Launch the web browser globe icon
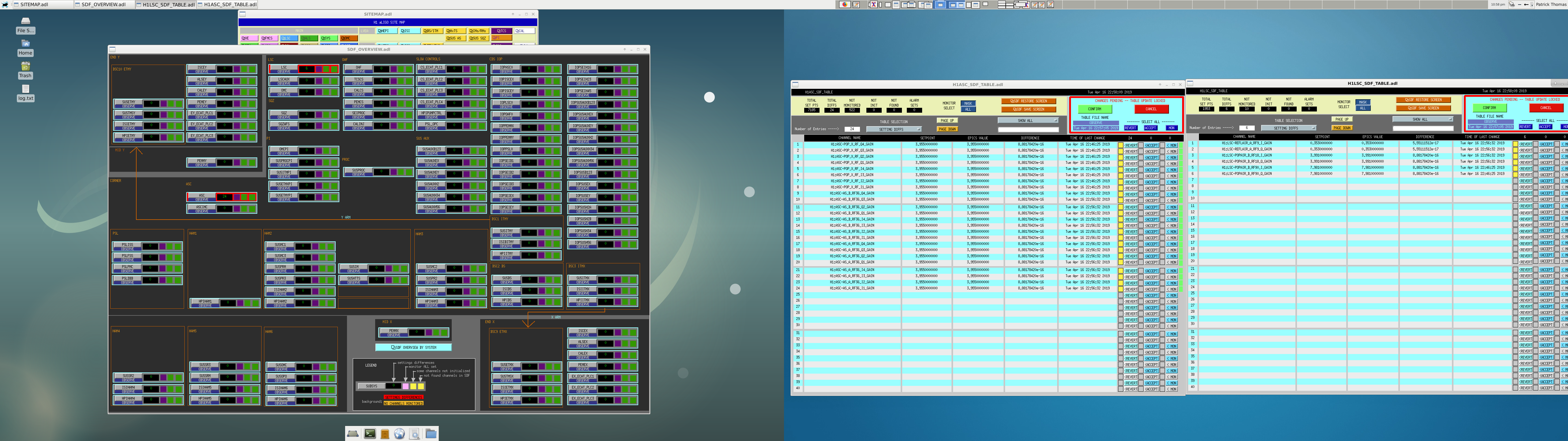Image resolution: width=1568 pixels, height=441 pixels. coord(399,433)
